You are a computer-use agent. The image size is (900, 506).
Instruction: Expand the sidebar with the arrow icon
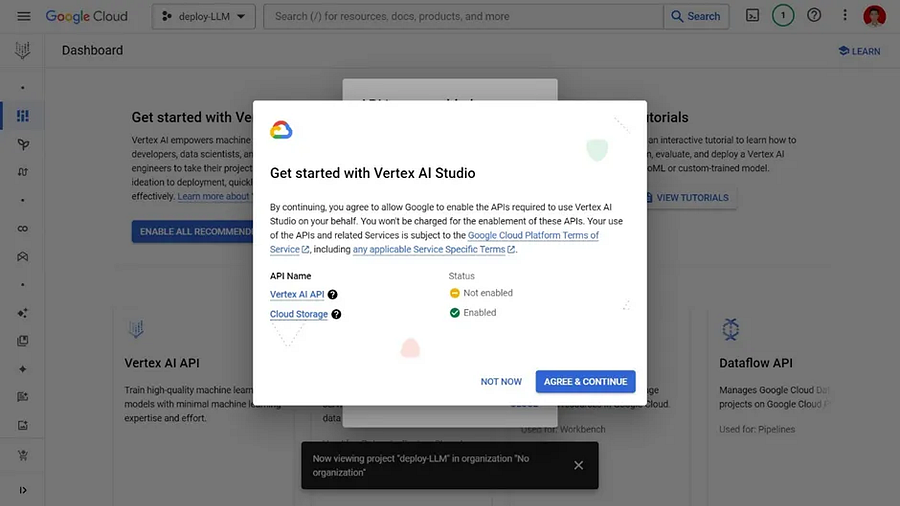click(22, 490)
